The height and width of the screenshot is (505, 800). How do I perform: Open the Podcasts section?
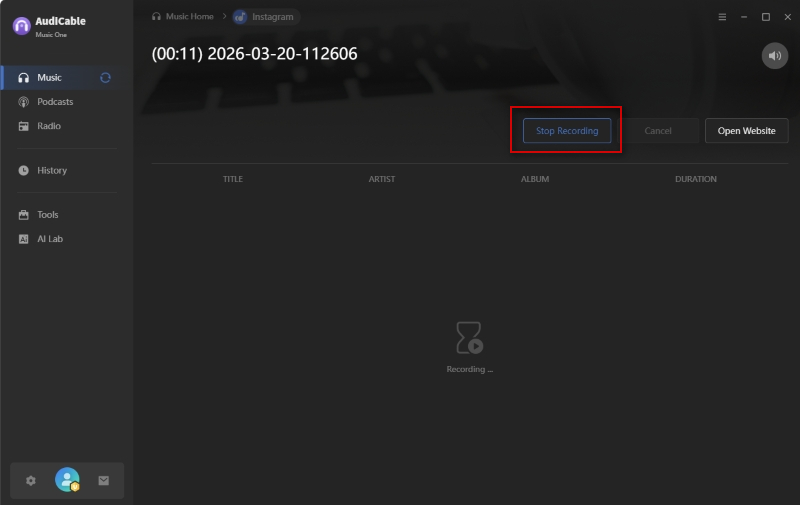[67, 102]
